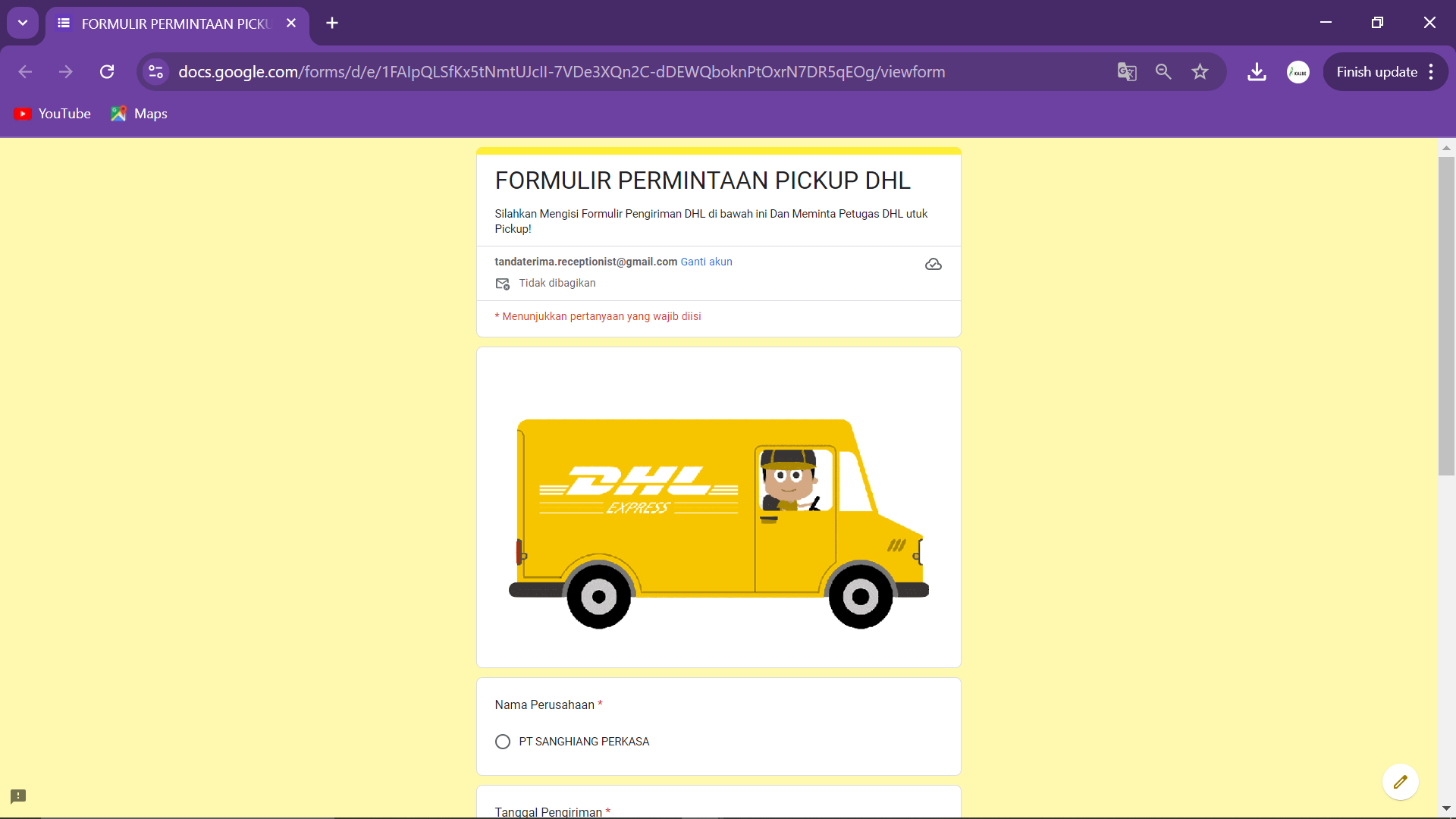Reload the page with the refresh icon
The height and width of the screenshot is (819, 1456).
[x=107, y=71]
